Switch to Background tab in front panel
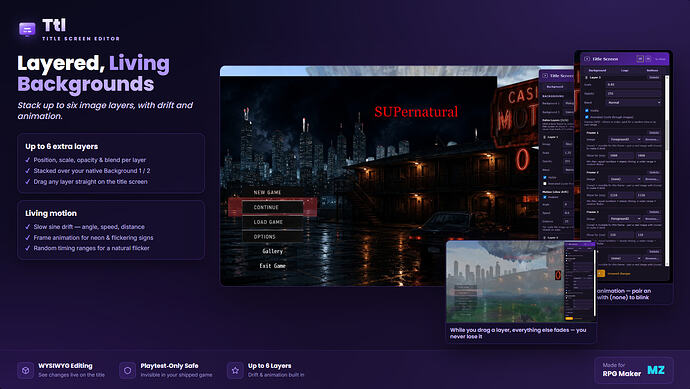The image size is (690, 389). tap(597, 70)
